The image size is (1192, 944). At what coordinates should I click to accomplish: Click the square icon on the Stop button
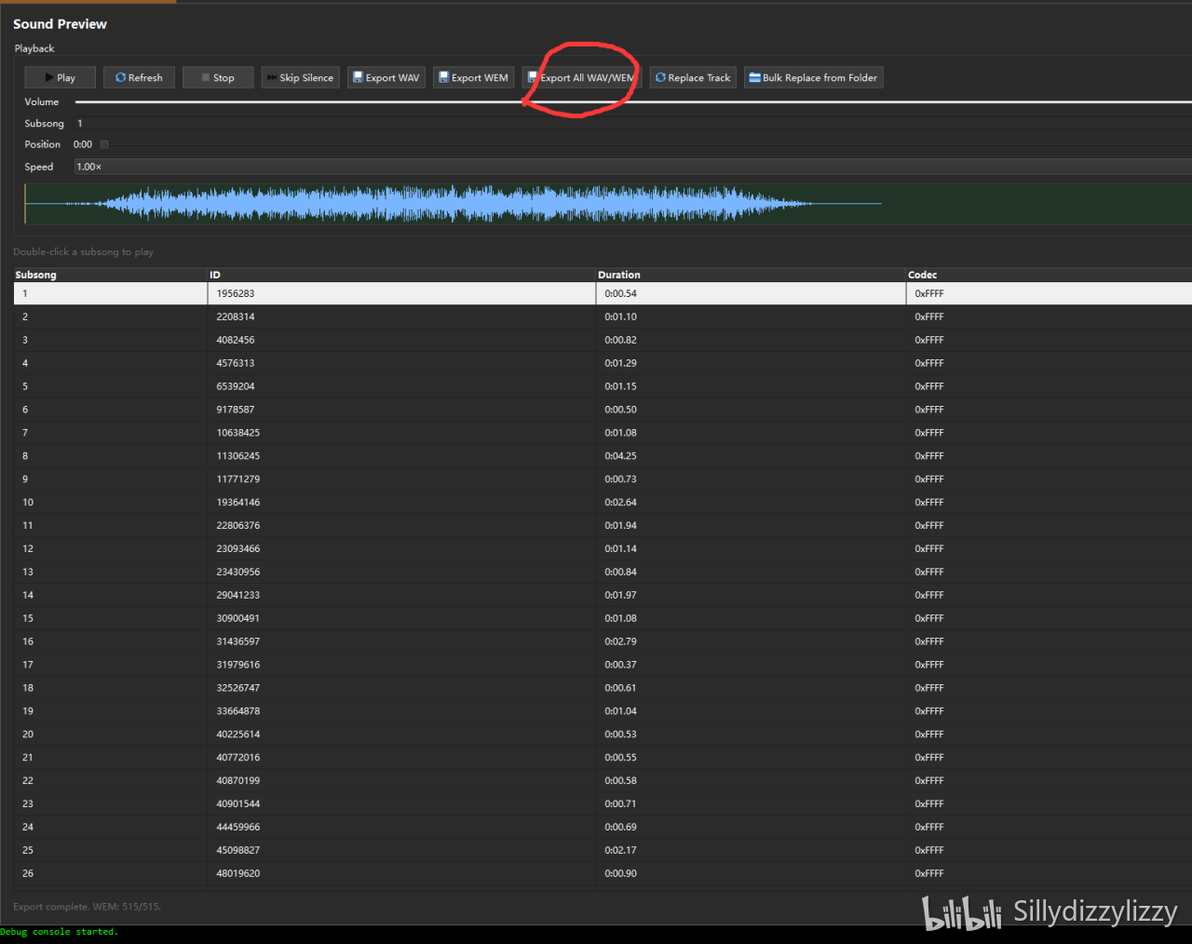[x=205, y=78]
